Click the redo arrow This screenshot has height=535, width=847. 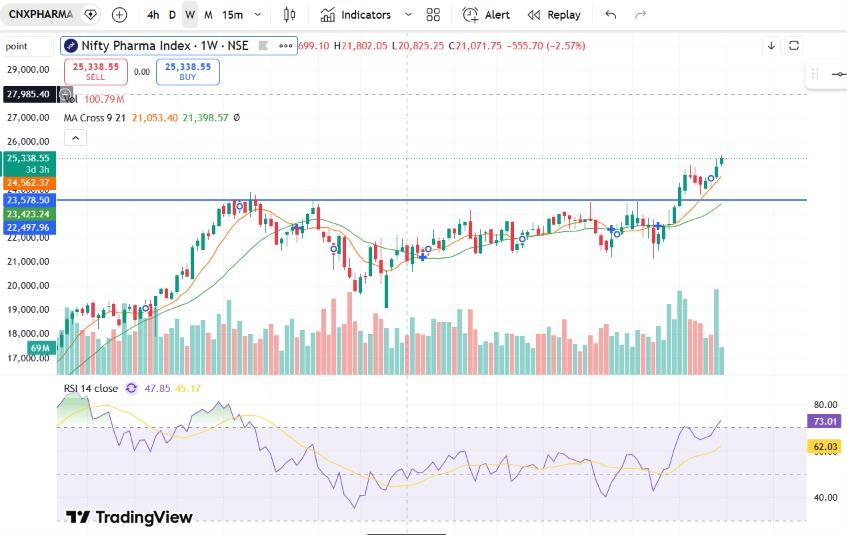pyautogui.click(x=640, y=15)
